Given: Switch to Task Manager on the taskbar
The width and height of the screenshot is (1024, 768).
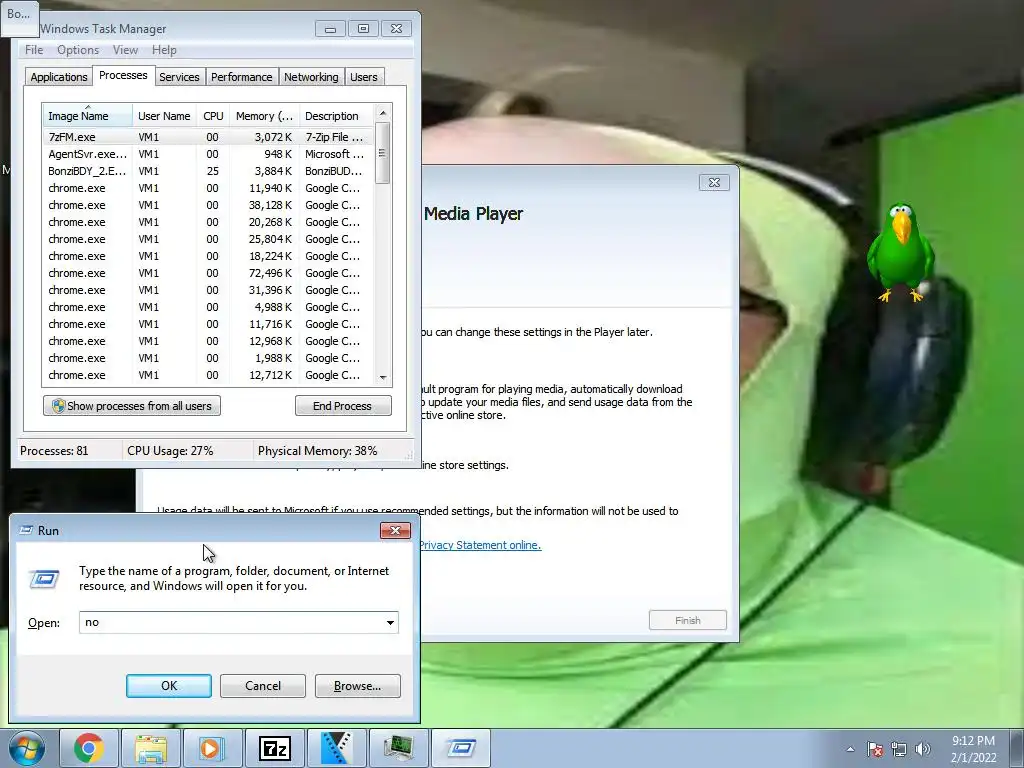Looking at the screenshot, I should click(x=398, y=748).
